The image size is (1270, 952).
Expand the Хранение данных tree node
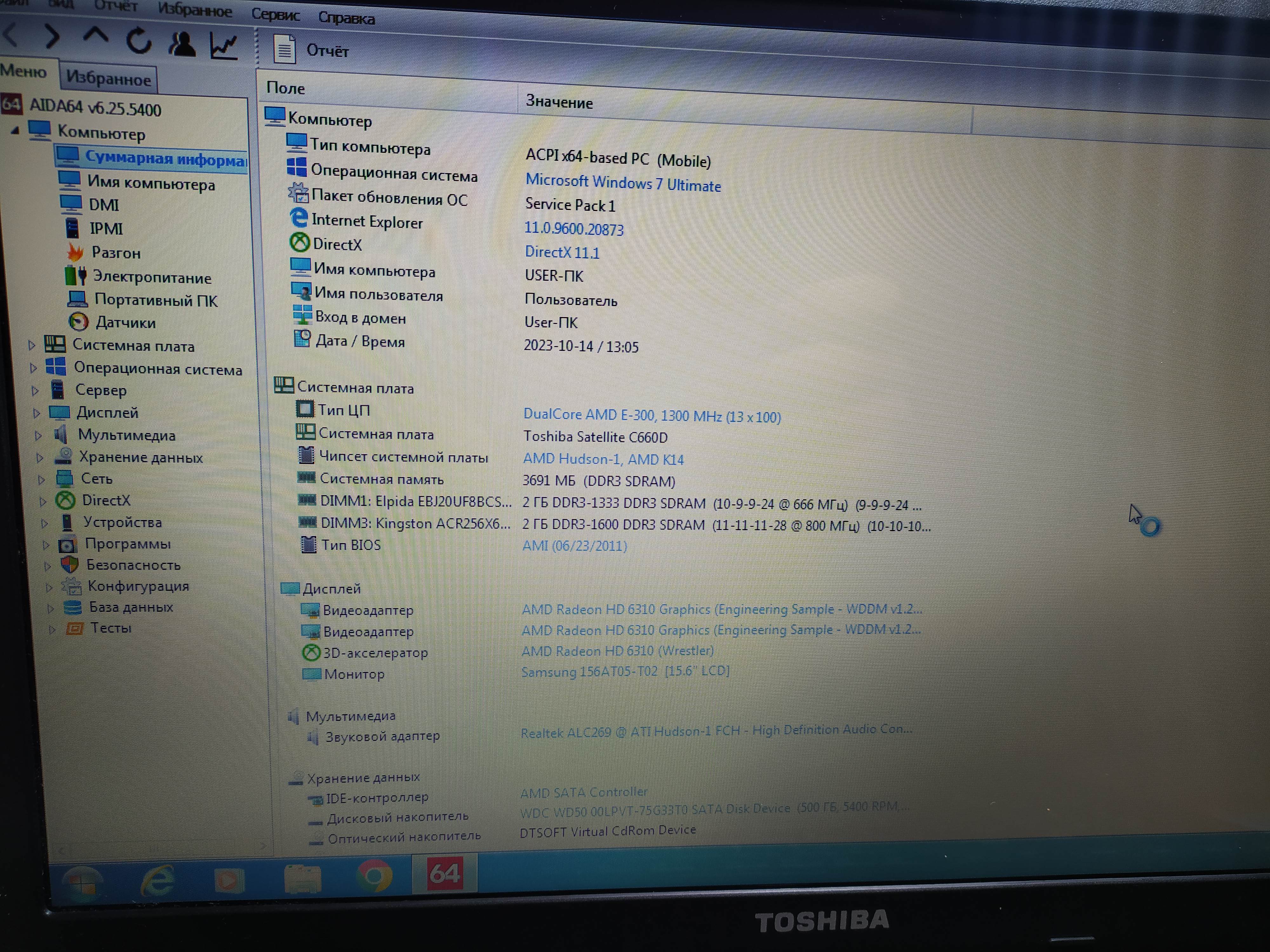(x=40, y=457)
